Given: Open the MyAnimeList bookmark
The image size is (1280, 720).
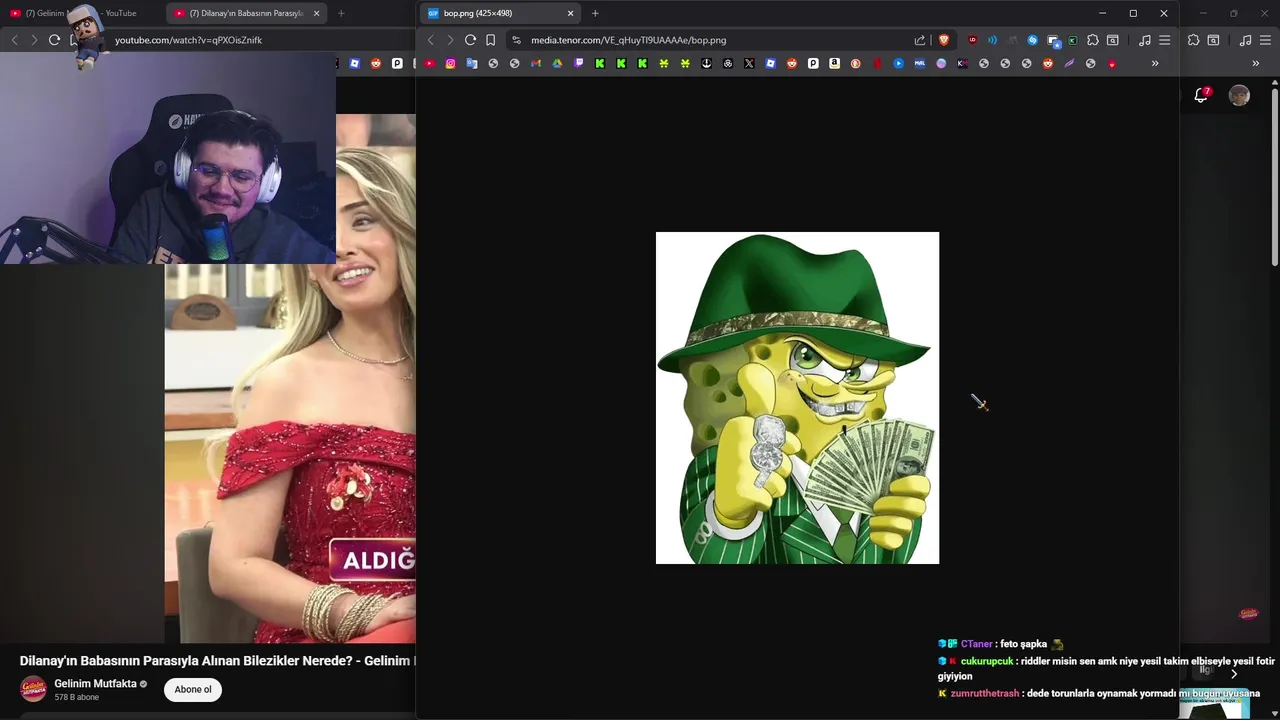Looking at the screenshot, I should [x=920, y=63].
